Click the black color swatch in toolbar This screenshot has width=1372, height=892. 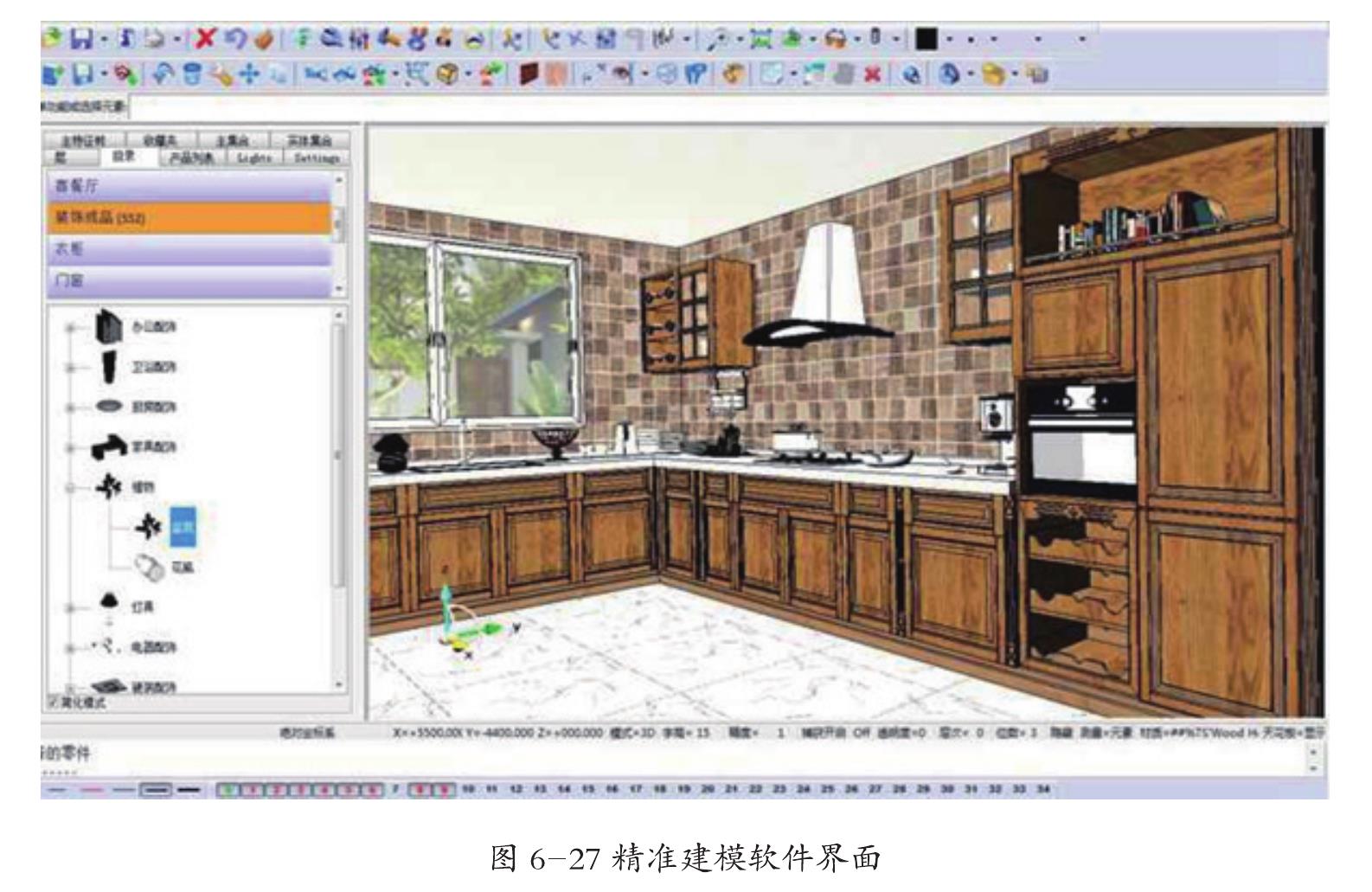click(926, 39)
